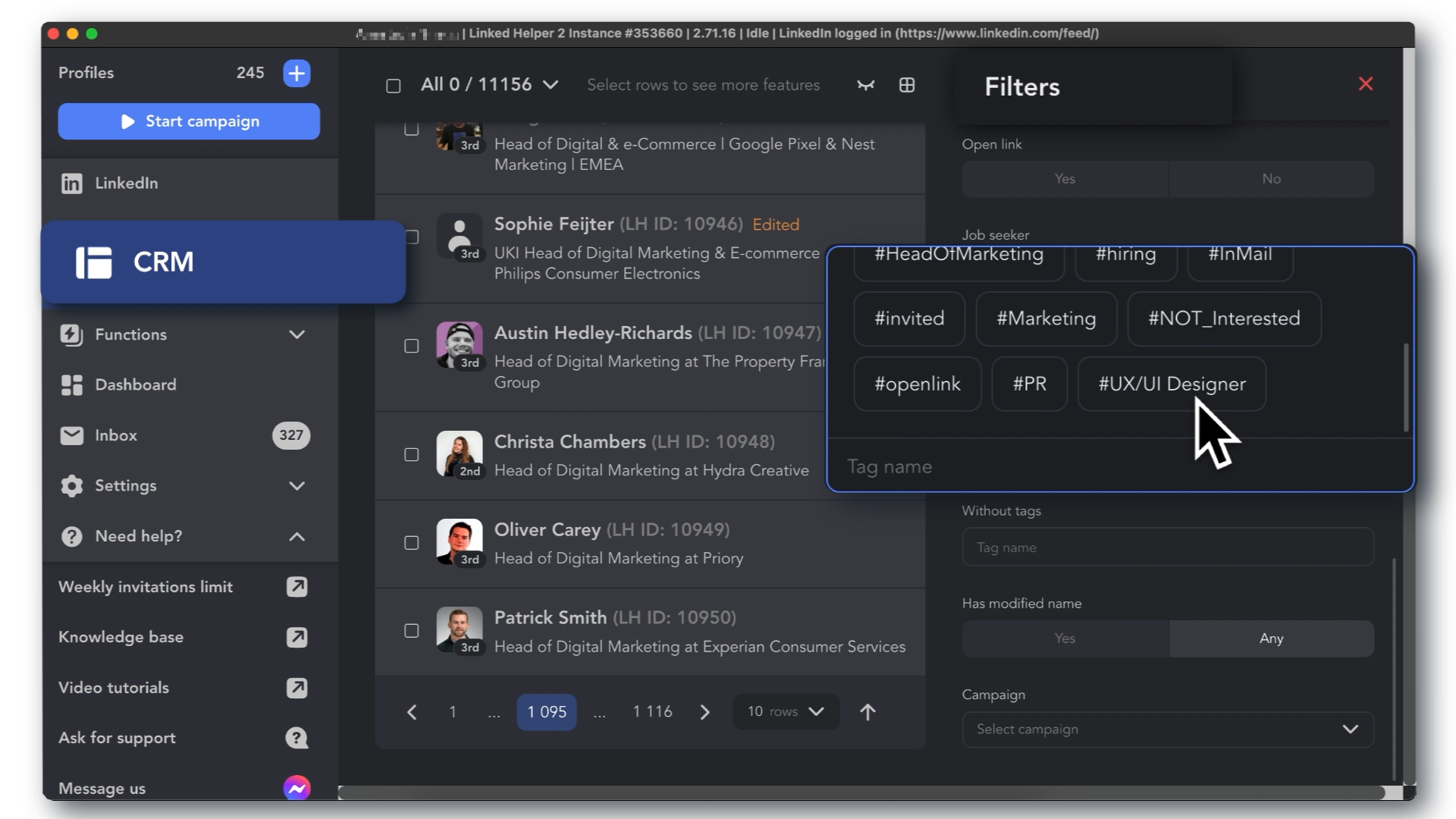Go to previous page arrow
The image size is (1456, 819).
412,712
